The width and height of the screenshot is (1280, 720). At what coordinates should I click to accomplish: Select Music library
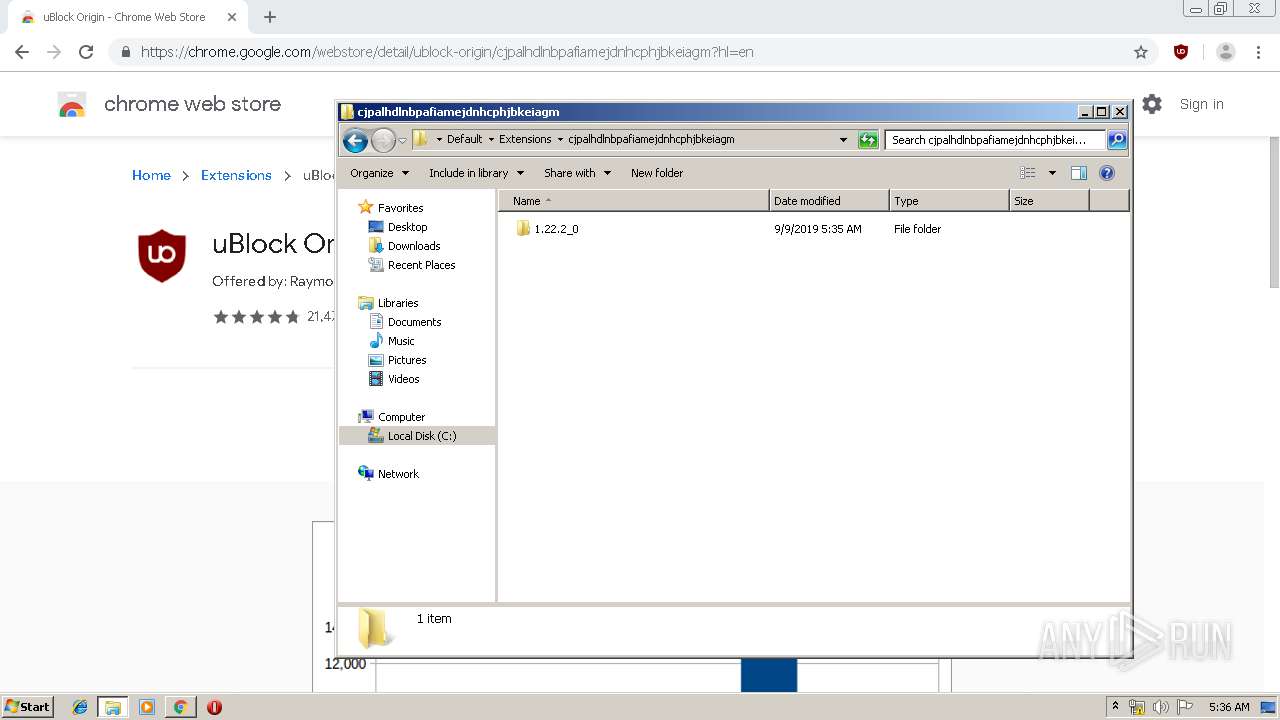pos(391,341)
